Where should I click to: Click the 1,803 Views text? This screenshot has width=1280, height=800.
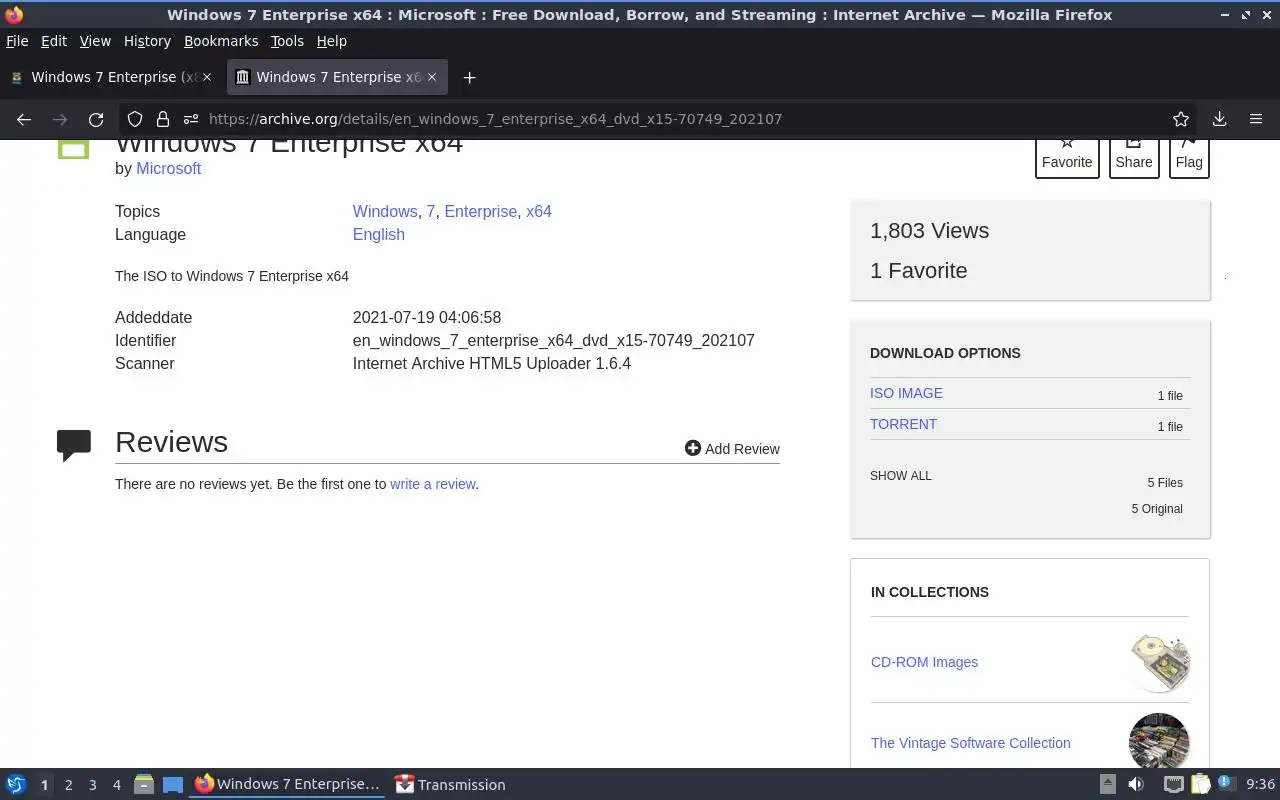929,230
